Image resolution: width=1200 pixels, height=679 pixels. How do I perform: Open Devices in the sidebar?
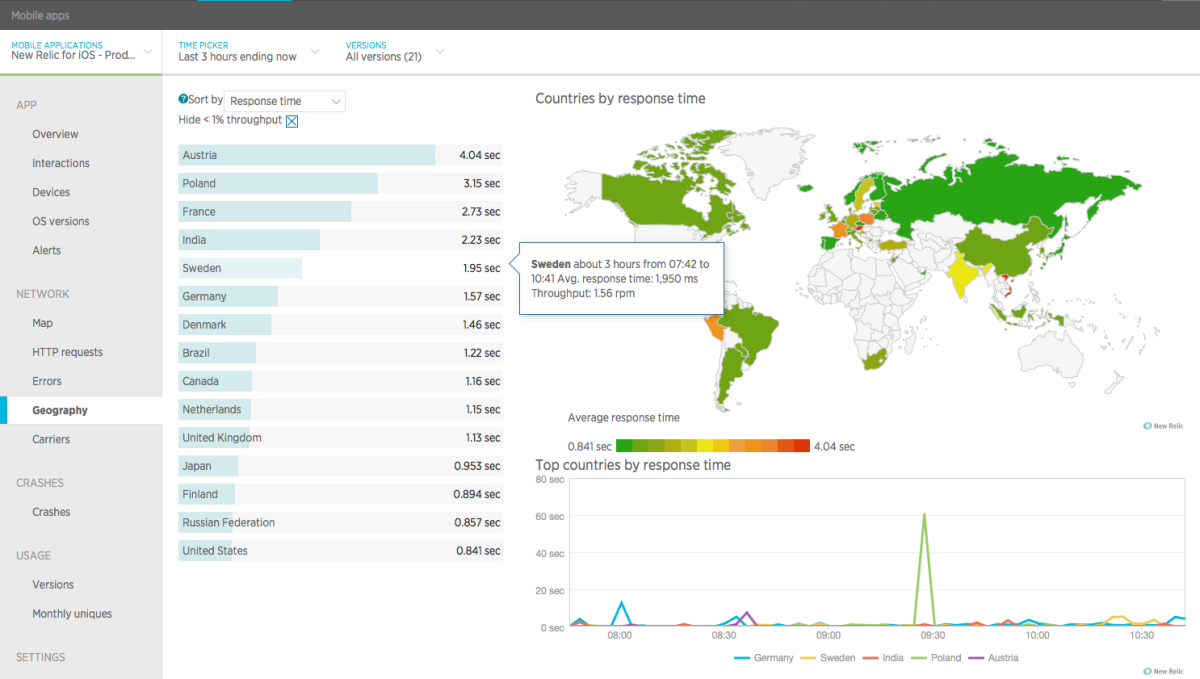[x=51, y=192]
